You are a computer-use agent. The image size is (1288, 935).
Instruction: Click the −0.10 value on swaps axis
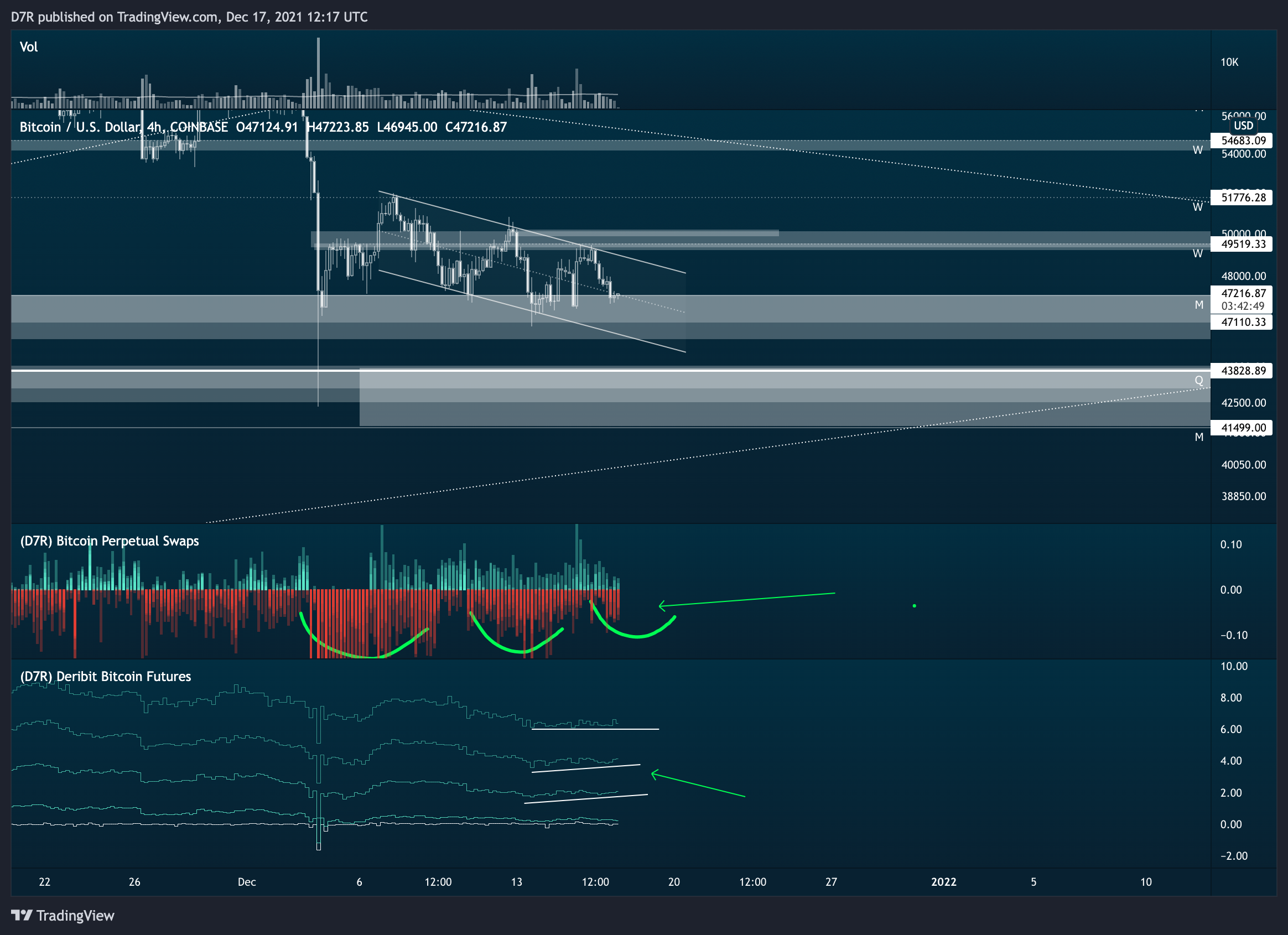click(1234, 636)
